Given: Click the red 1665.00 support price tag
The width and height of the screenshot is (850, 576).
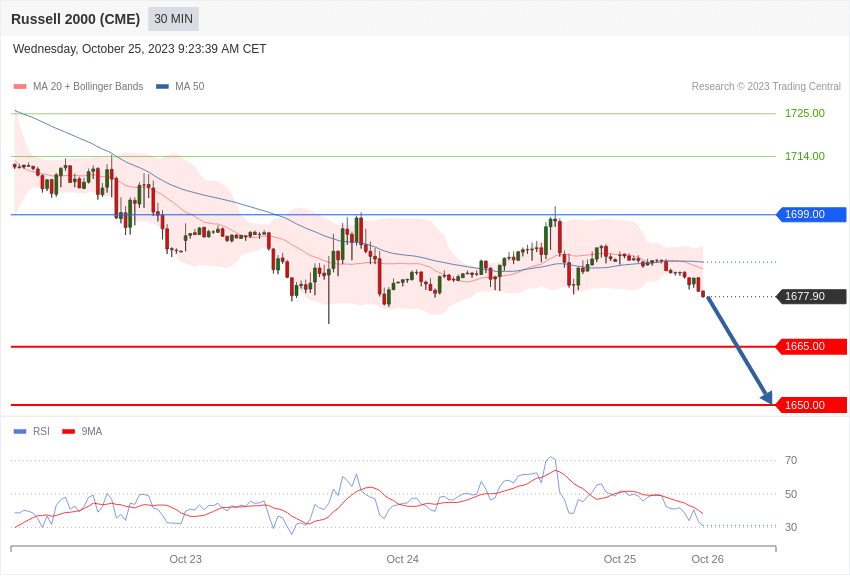Looking at the screenshot, I should [x=812, y=346].
